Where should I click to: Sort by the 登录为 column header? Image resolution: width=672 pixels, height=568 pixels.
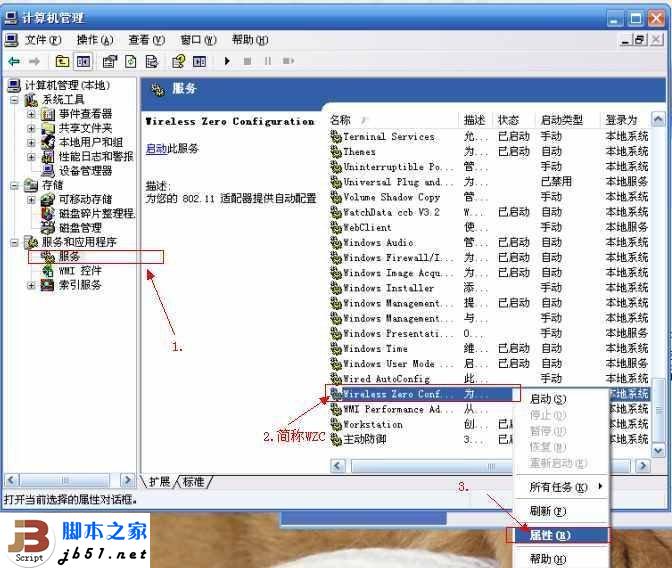pyautogui.click(x=624, y=120)
